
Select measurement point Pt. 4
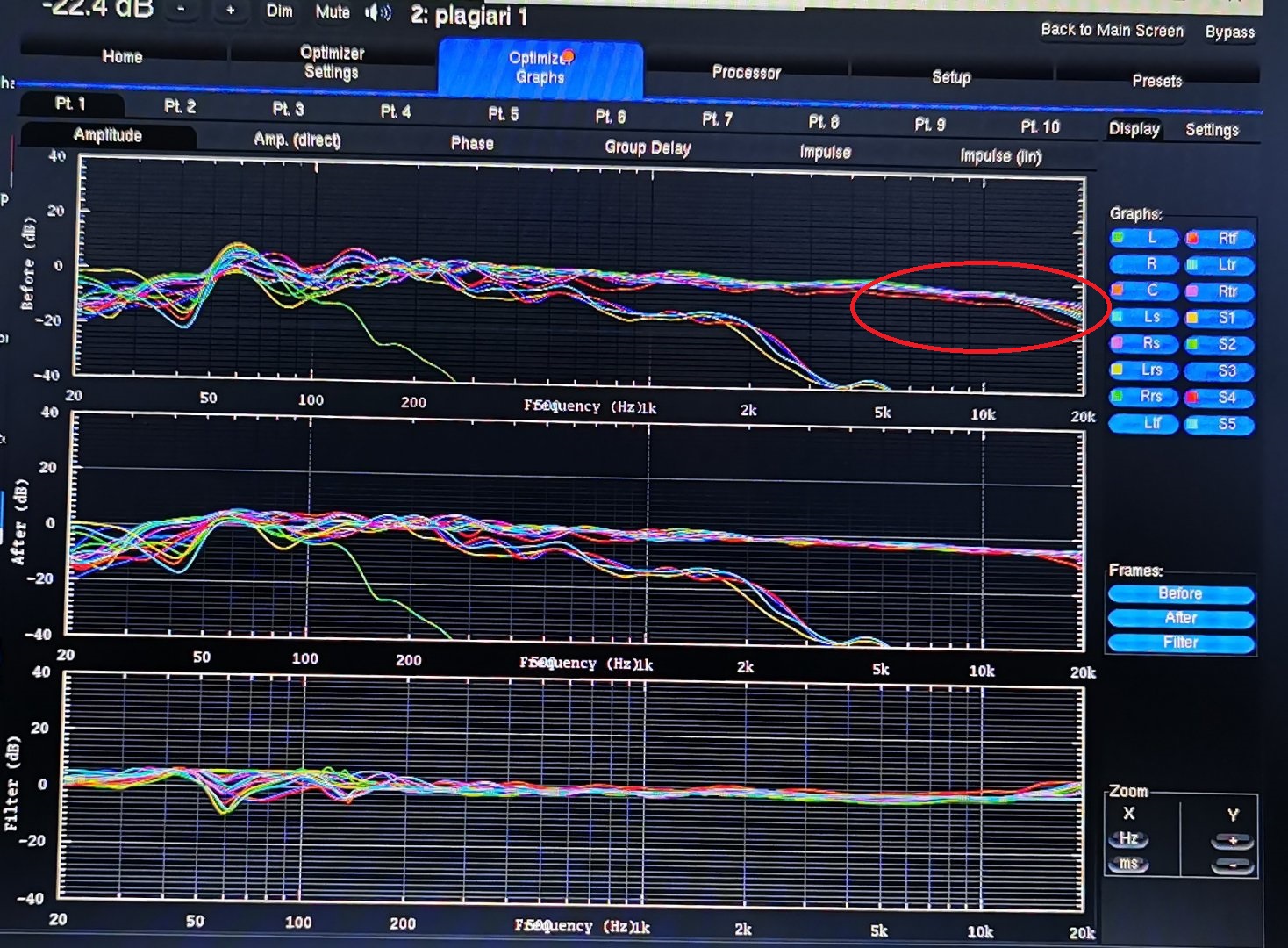(x=396, y=111)
